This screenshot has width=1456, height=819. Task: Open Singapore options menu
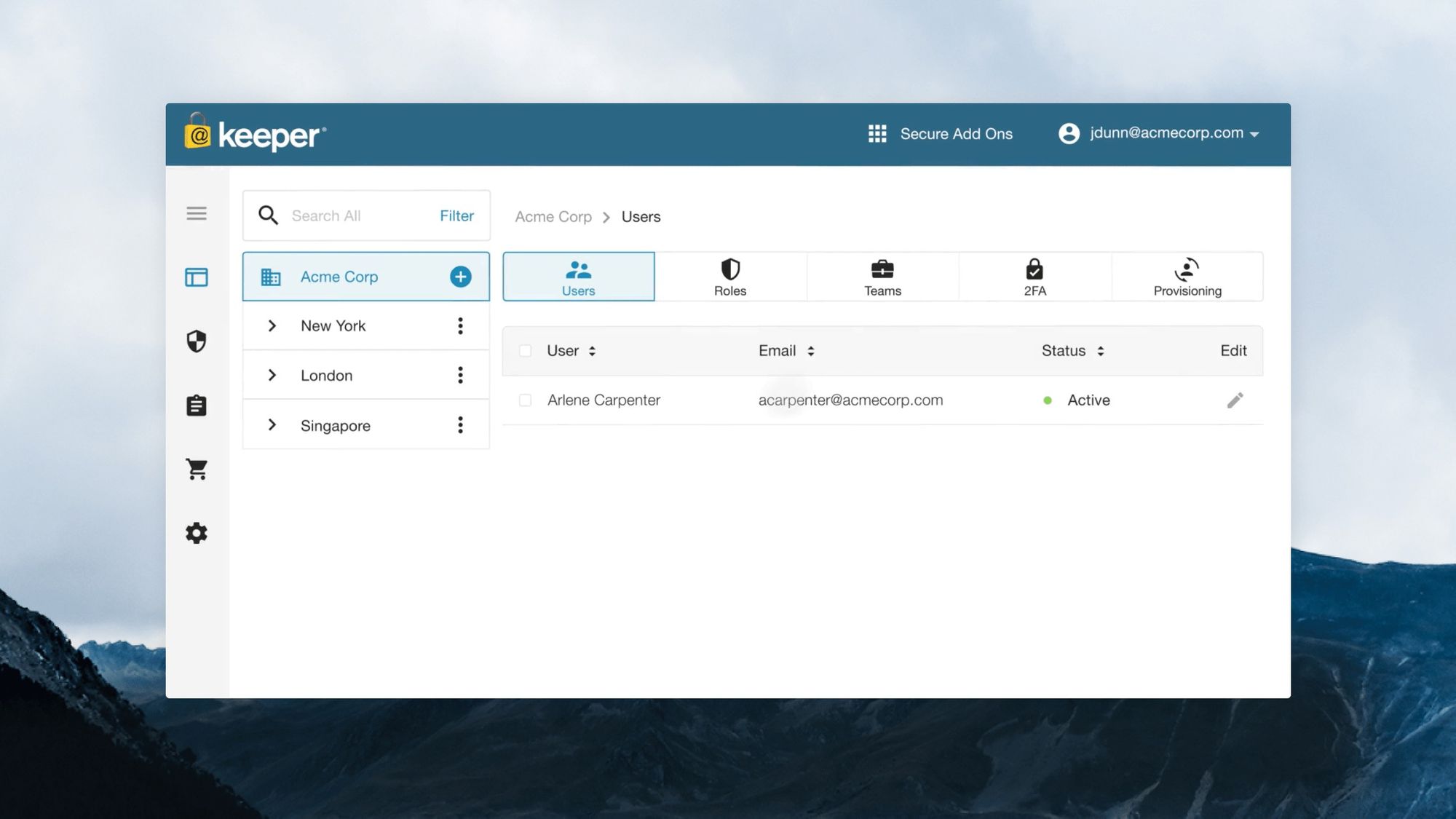[x=460, y=424]
